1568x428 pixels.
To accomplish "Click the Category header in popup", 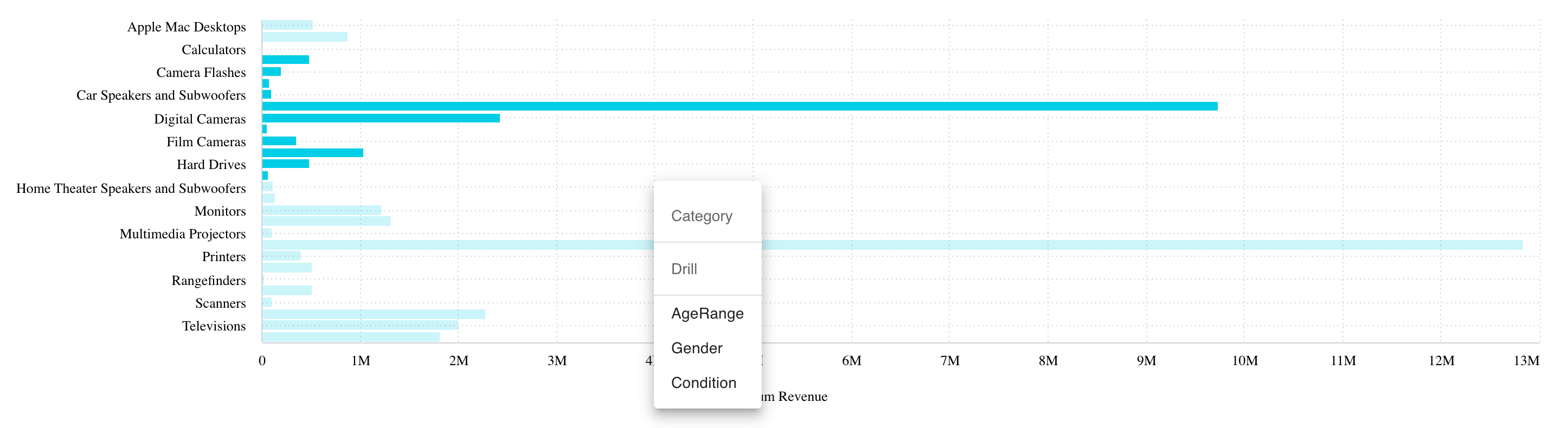I will pyautogui.click(x=701, y=216).
